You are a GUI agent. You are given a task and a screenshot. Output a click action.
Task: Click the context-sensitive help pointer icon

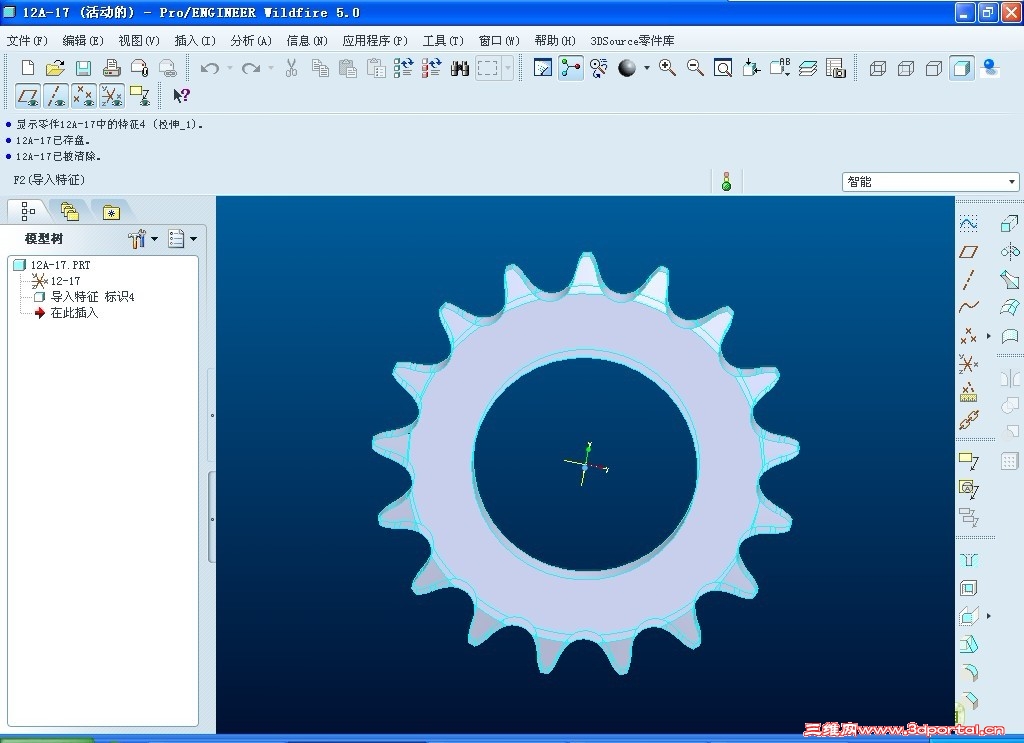coord(181,96)
